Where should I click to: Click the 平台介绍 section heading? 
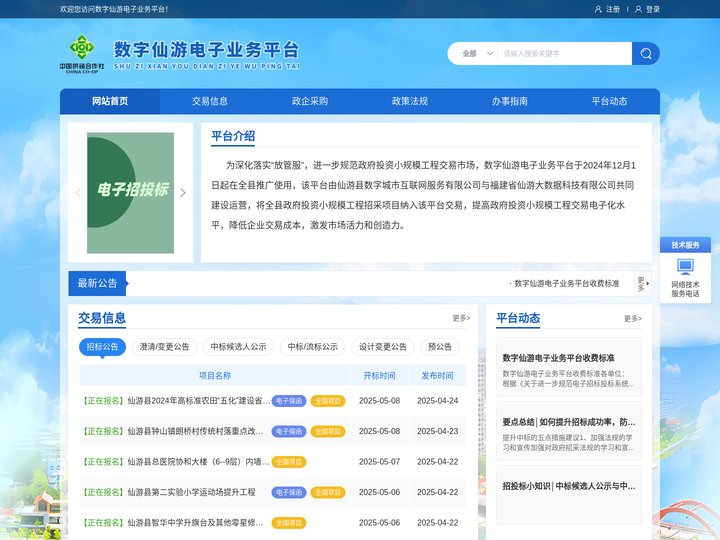233,136
